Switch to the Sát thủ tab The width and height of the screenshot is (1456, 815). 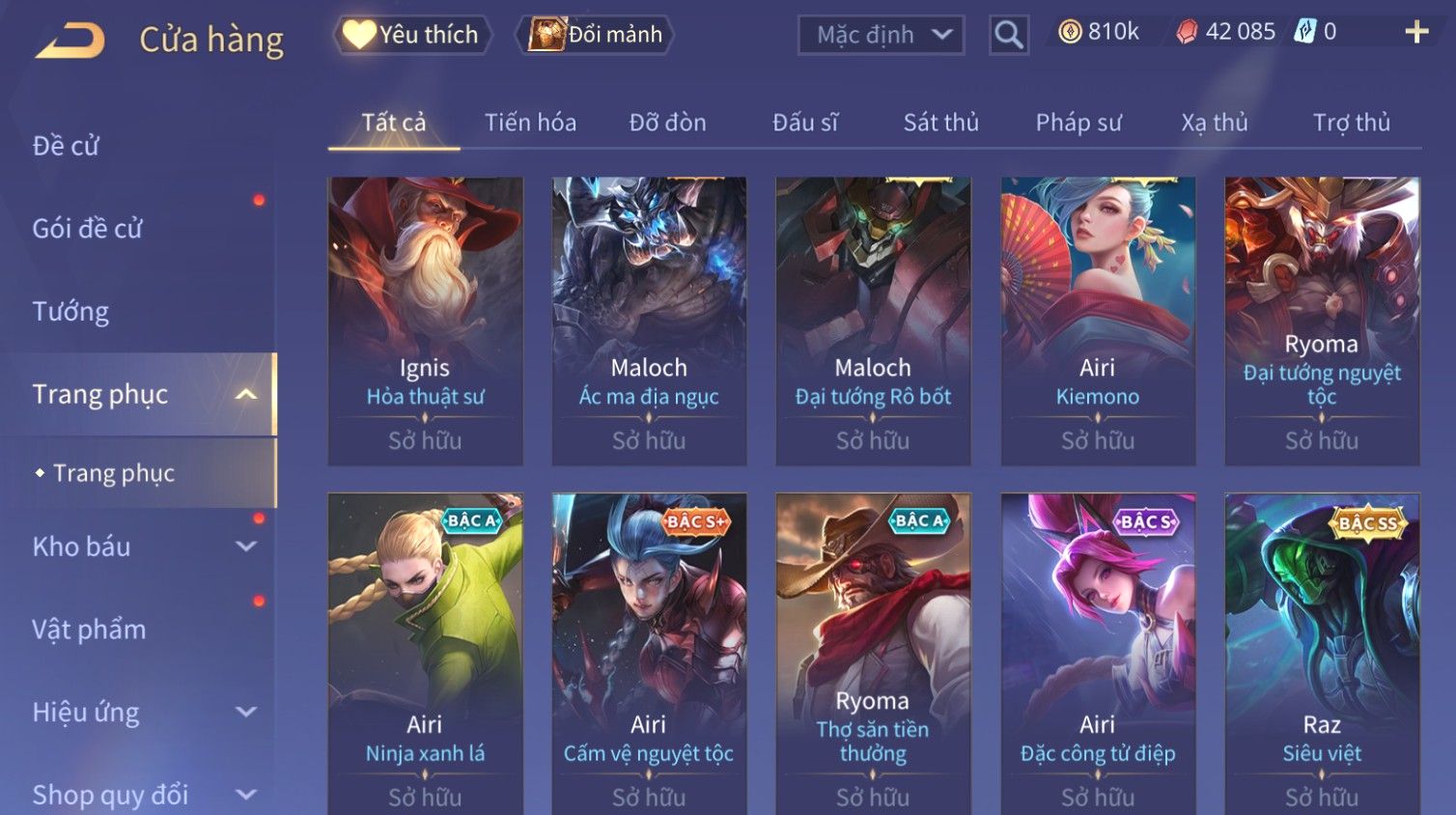click(x=940, y=123)
